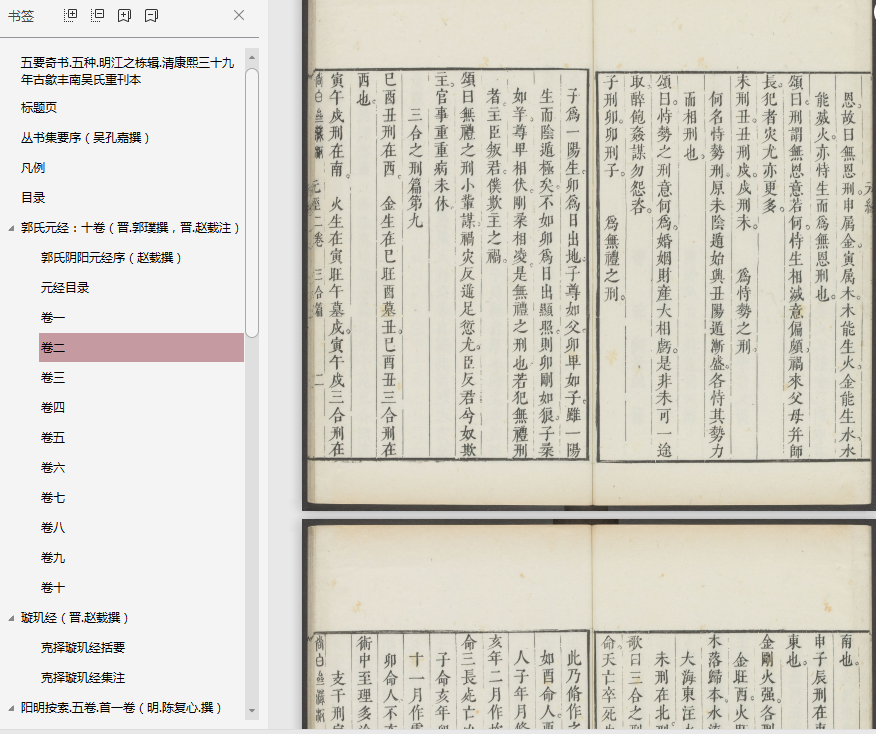
Task: Click the collapse all bookmarks icon
Action: (97, 16)
